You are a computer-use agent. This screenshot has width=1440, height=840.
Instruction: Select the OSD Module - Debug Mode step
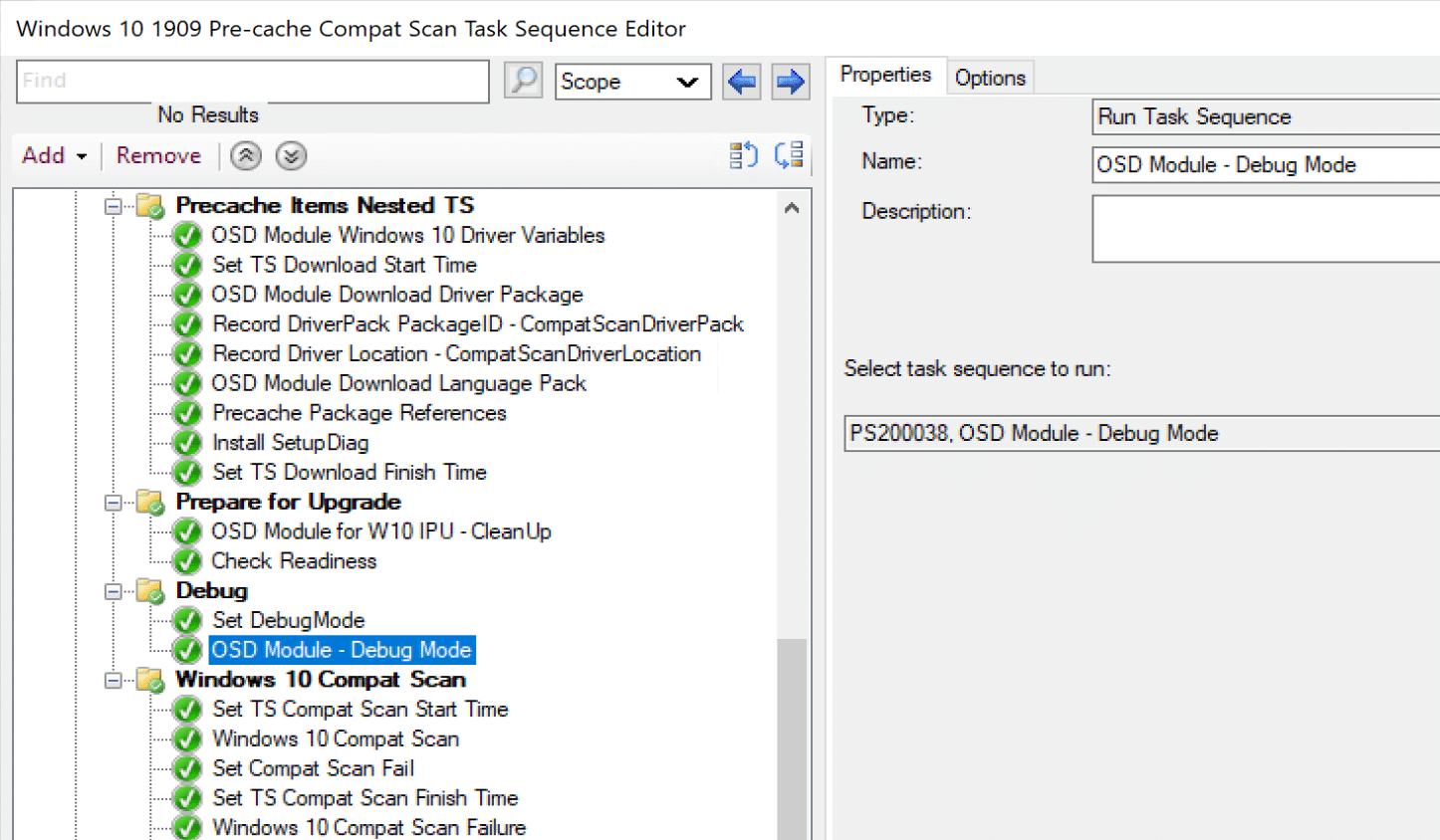tap(342, 649)
